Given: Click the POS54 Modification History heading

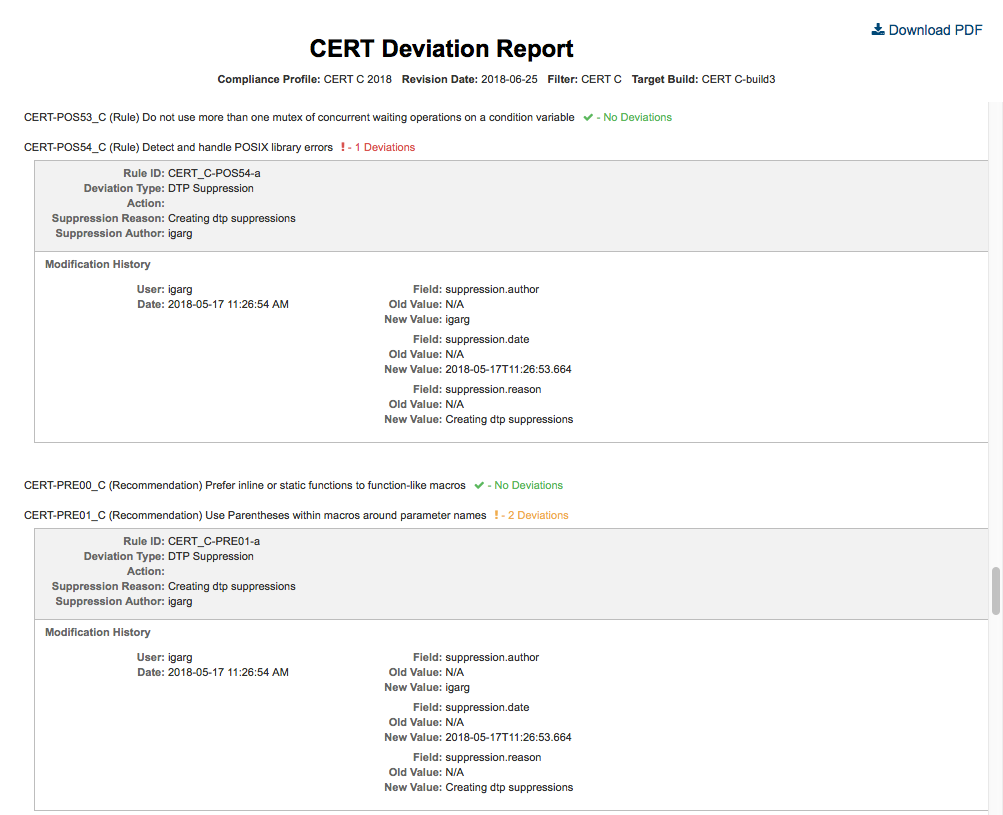Looking at the screenshot, I should click(98, 264).
